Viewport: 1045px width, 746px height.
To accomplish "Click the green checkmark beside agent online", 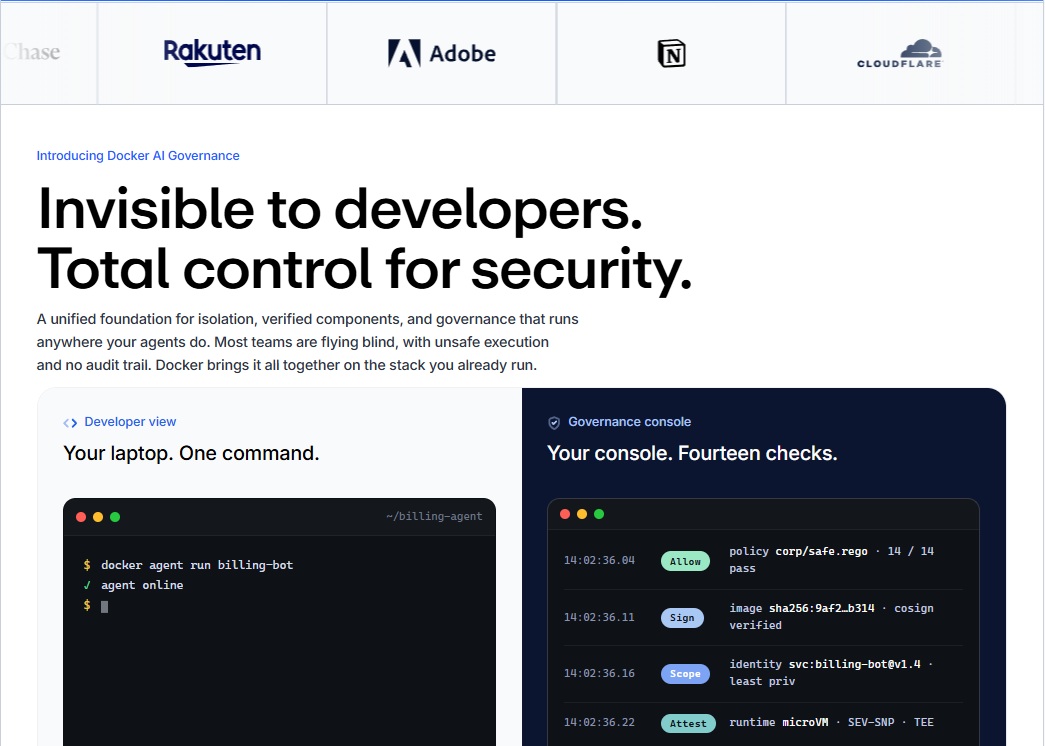I will pos(87,585).
